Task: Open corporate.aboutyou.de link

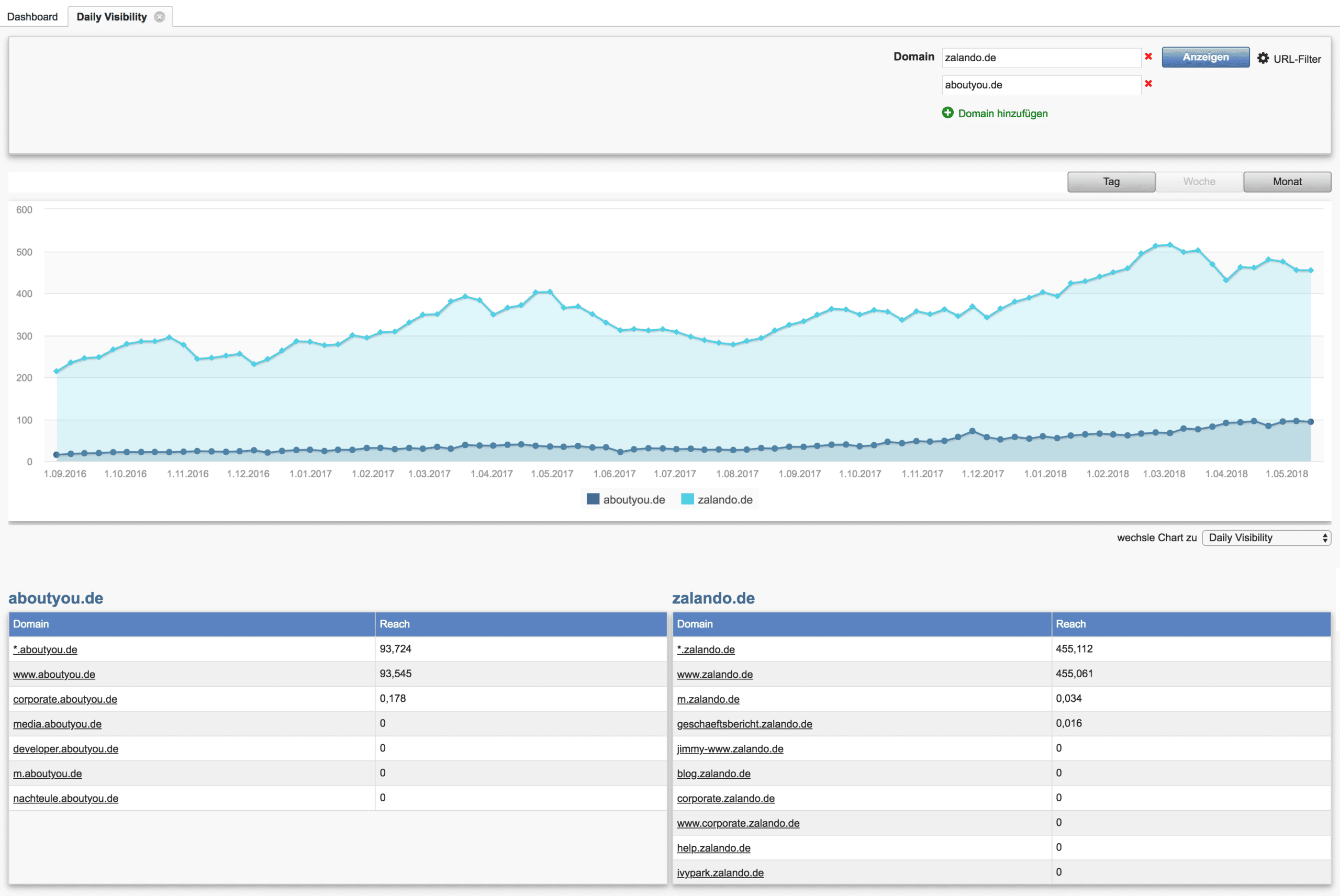Action: 65,699
